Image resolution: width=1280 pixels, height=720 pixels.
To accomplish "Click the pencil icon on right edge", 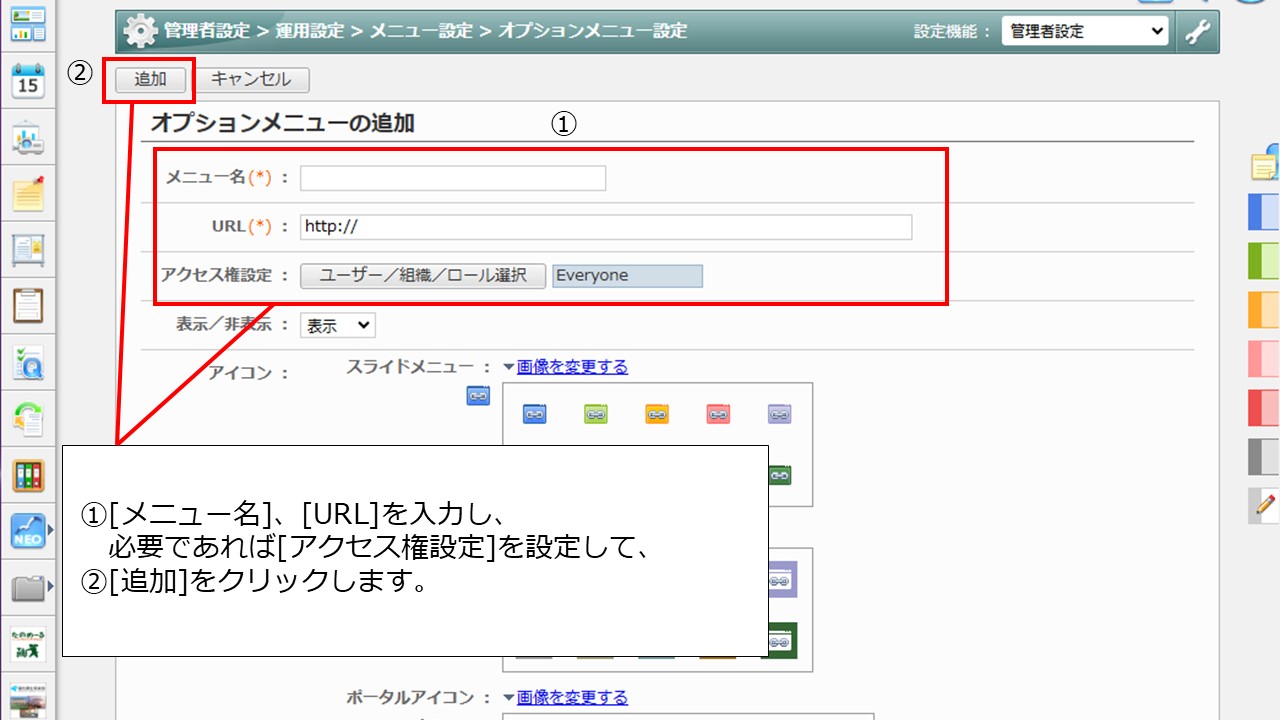I will 1265,506.
